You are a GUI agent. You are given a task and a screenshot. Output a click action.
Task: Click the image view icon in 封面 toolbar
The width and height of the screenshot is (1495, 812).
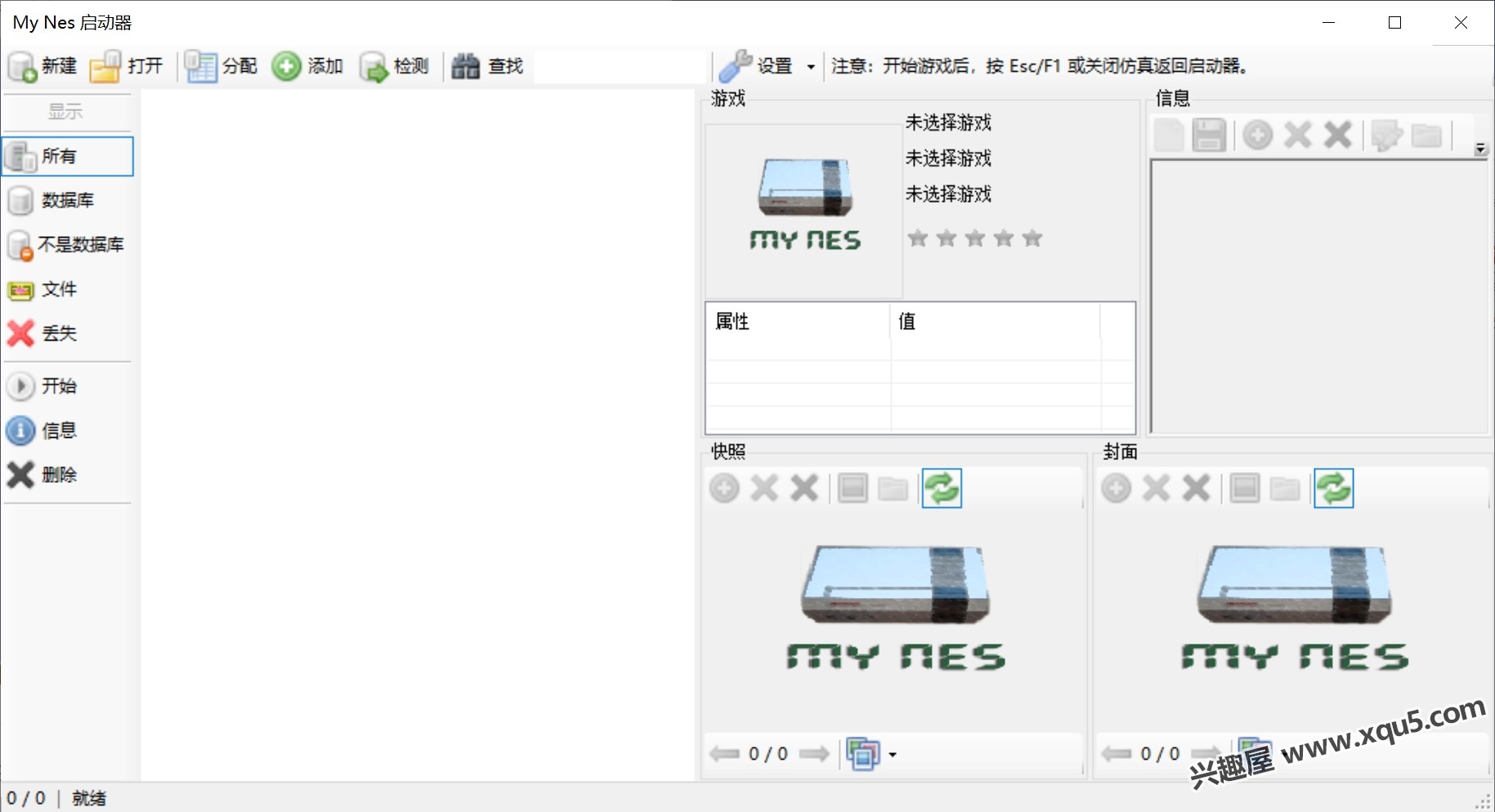[1245, 489]
